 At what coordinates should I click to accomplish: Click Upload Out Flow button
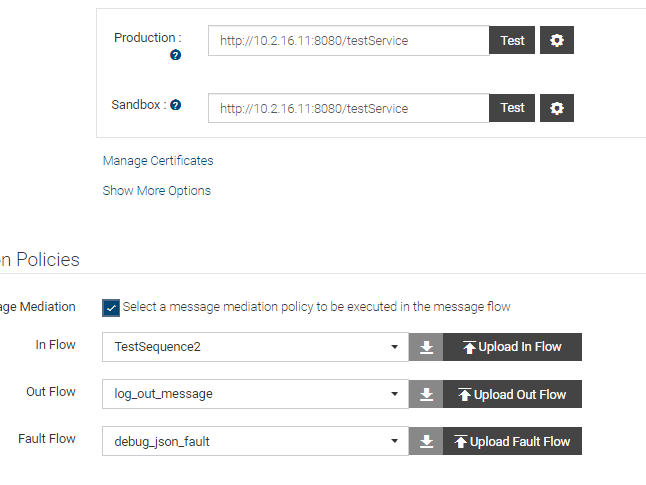tap(512, 394)
